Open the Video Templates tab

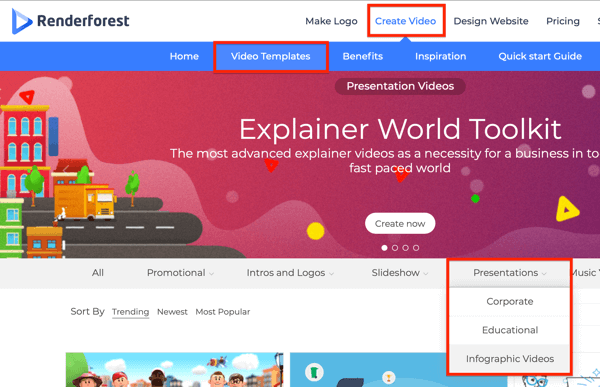pos(271,56)
